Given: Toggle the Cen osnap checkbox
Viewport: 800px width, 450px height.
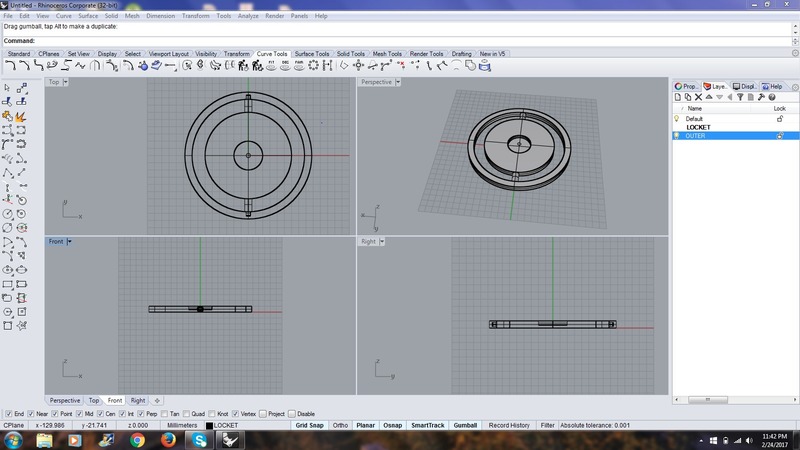Looking at the screenshot, I should (x=101, y=414).
